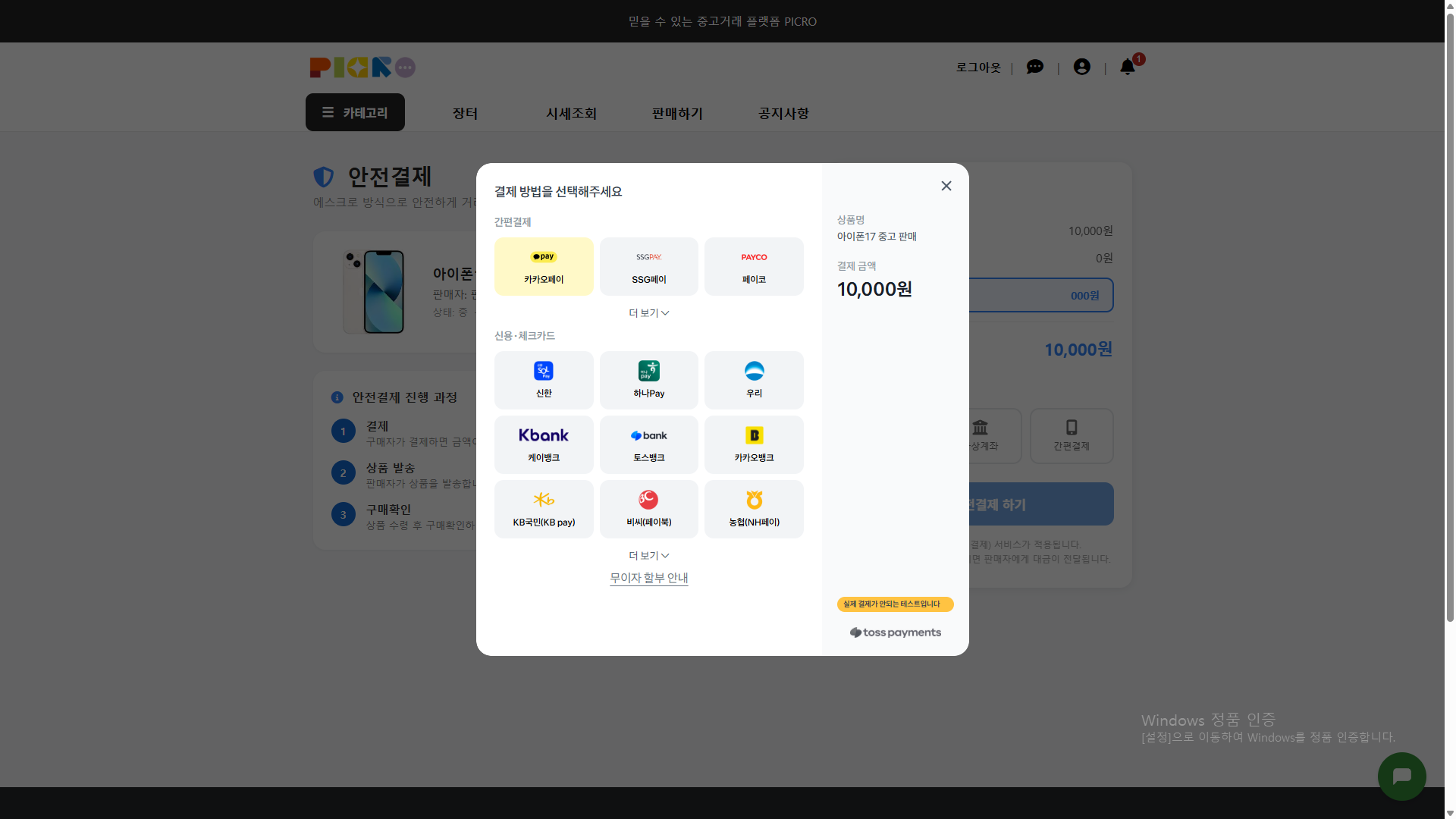Select 우리 card payment

click(754, 380)
